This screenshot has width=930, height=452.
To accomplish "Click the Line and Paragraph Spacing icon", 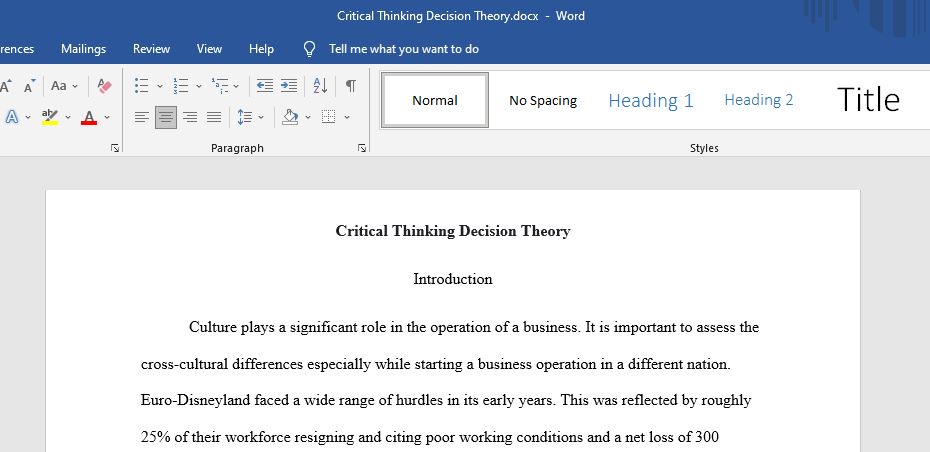I will 244,117.
